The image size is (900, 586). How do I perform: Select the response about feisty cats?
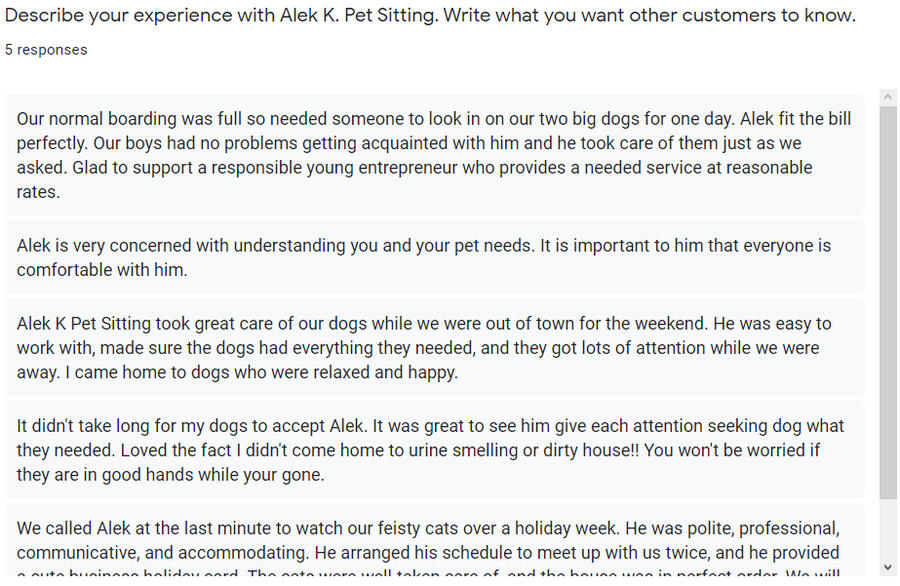pos(434,545)
